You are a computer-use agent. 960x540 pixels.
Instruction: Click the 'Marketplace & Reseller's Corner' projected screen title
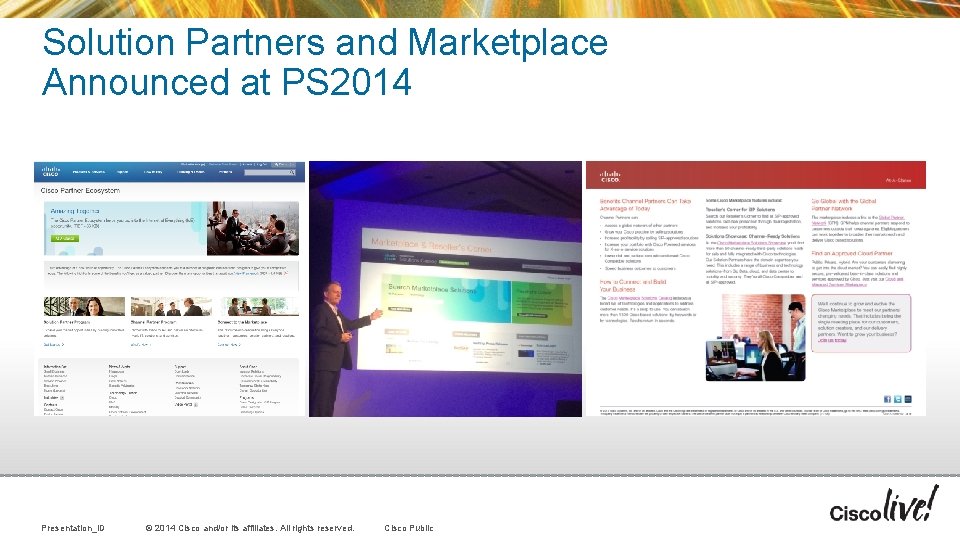coord(431,246)
